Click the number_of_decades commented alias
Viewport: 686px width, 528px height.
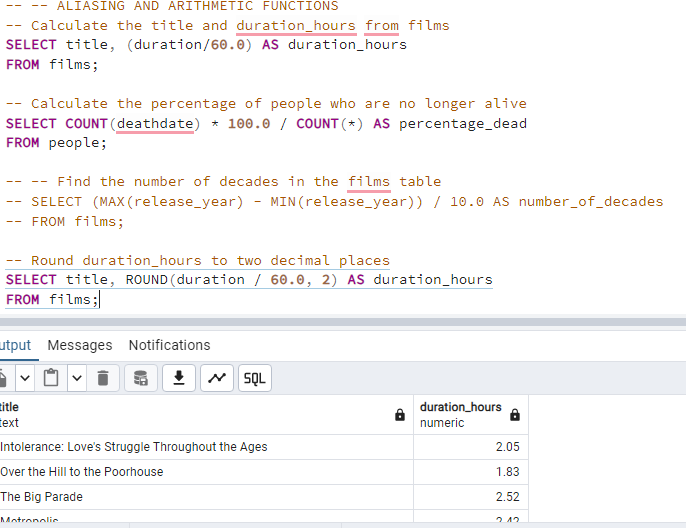[x=591, y=202]
